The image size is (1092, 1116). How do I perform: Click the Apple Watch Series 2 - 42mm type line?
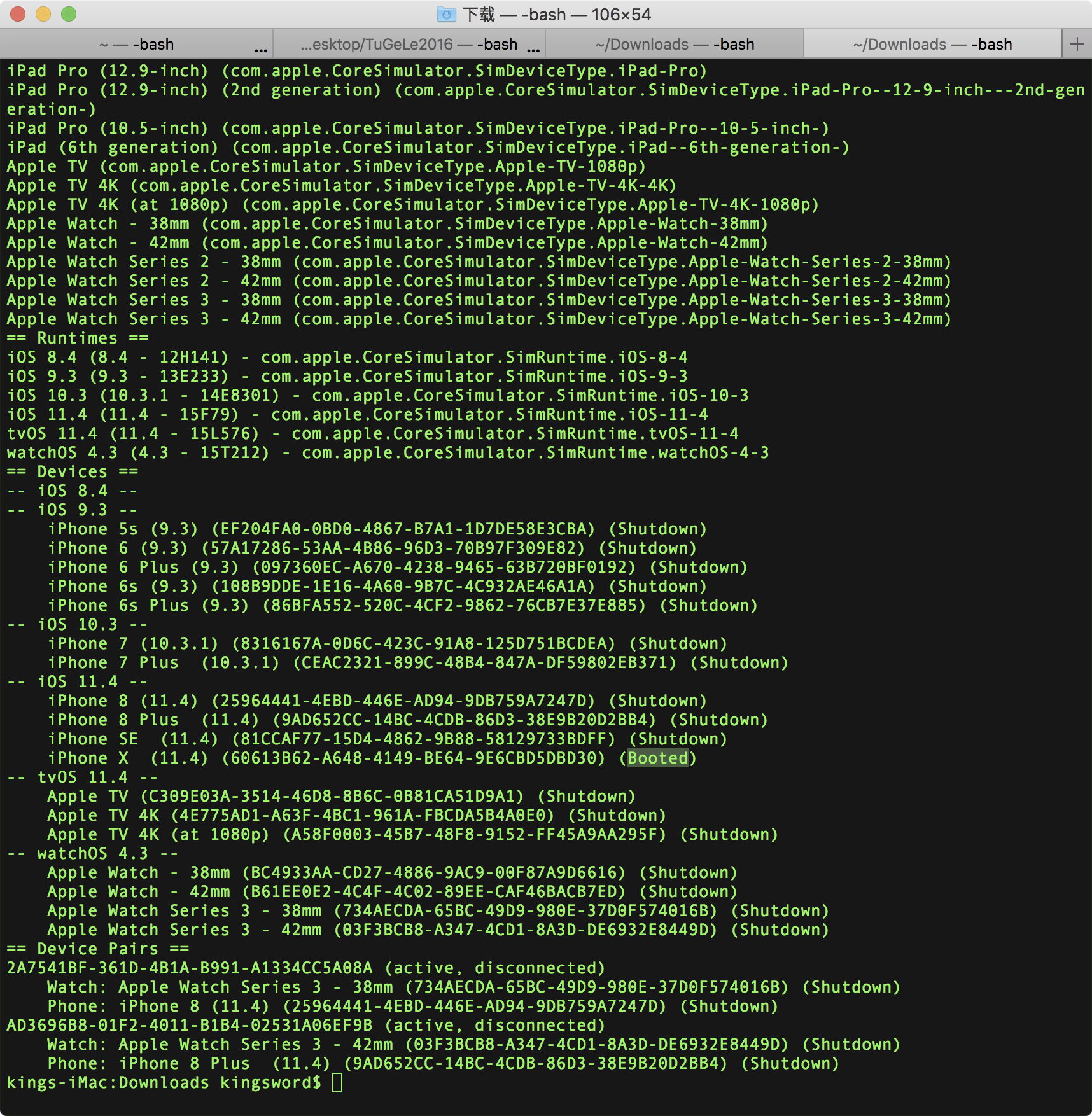point(479,281)
